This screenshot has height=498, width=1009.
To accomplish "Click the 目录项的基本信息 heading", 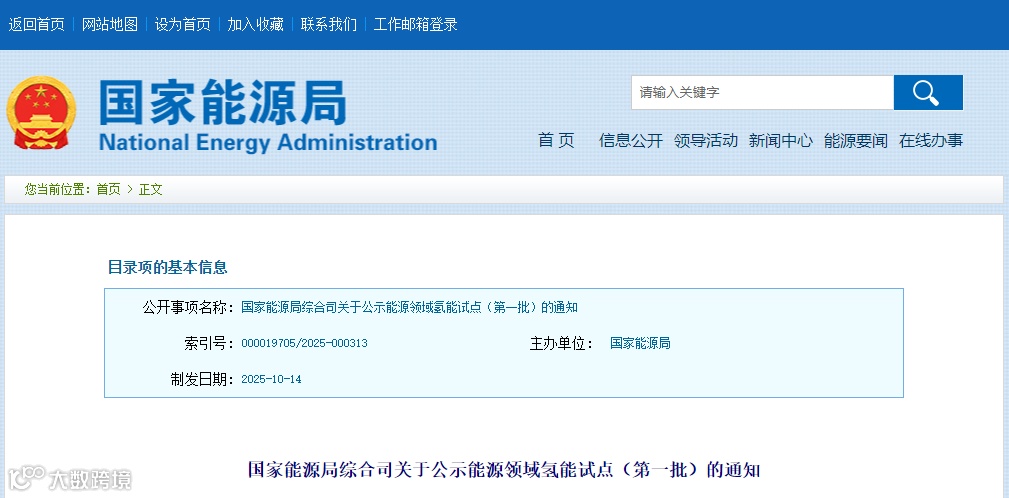I will point(167,267).
